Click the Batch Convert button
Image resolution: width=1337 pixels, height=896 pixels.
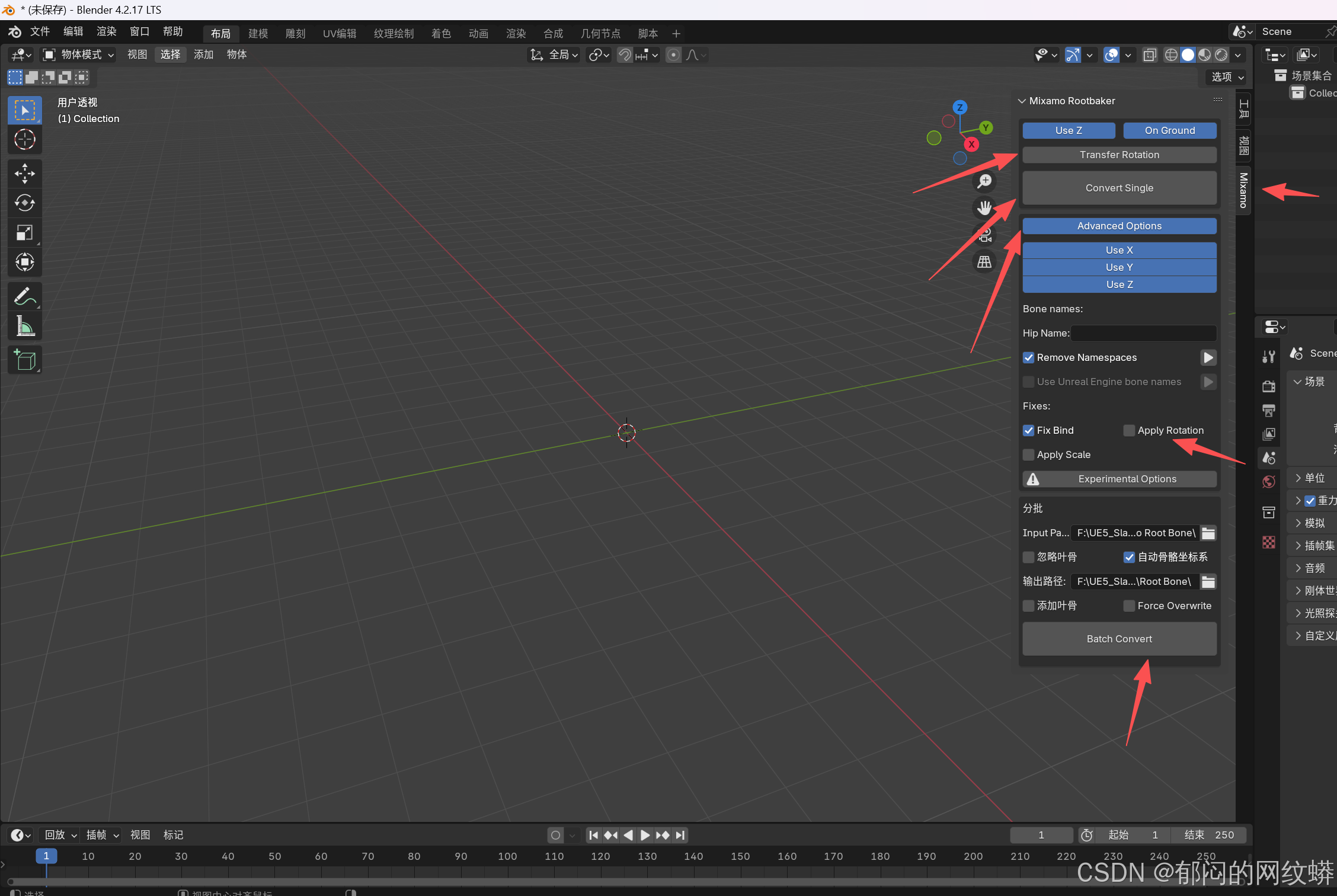click(1119, 639)
